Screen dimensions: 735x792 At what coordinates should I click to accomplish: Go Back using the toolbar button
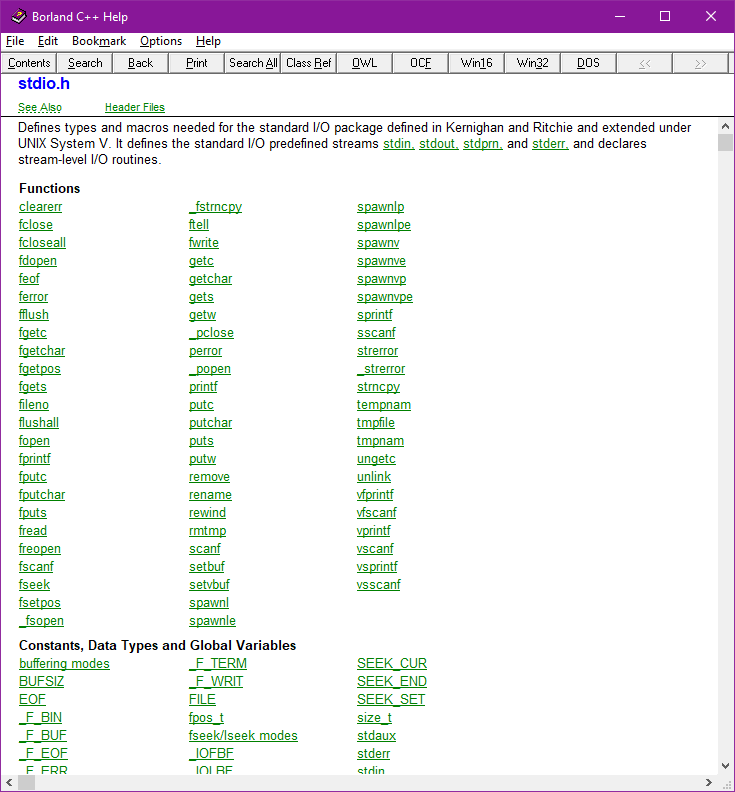(x=141, y=63)
